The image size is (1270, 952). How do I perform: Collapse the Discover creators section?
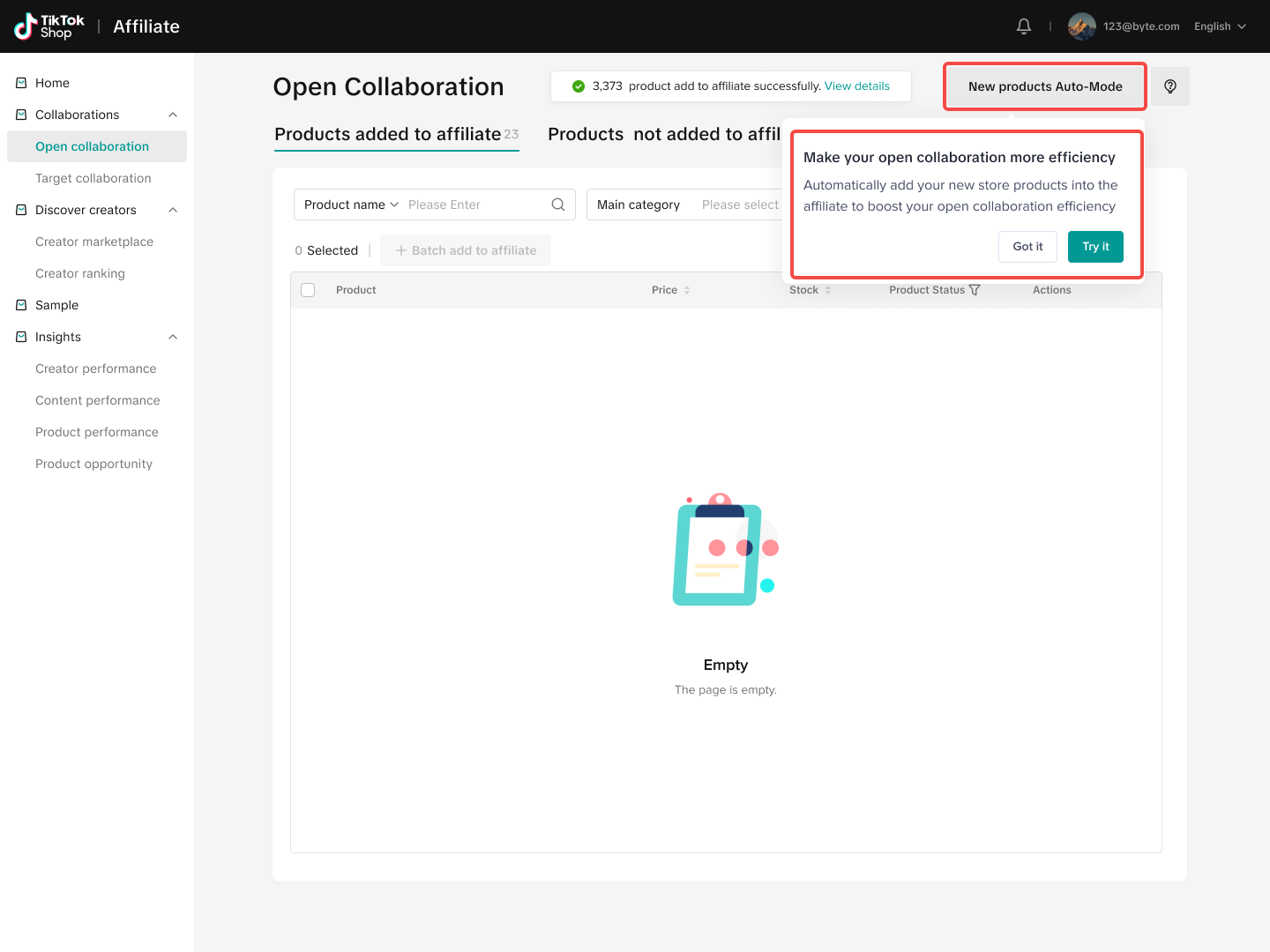pyautogui.click(x=173, y=210)
